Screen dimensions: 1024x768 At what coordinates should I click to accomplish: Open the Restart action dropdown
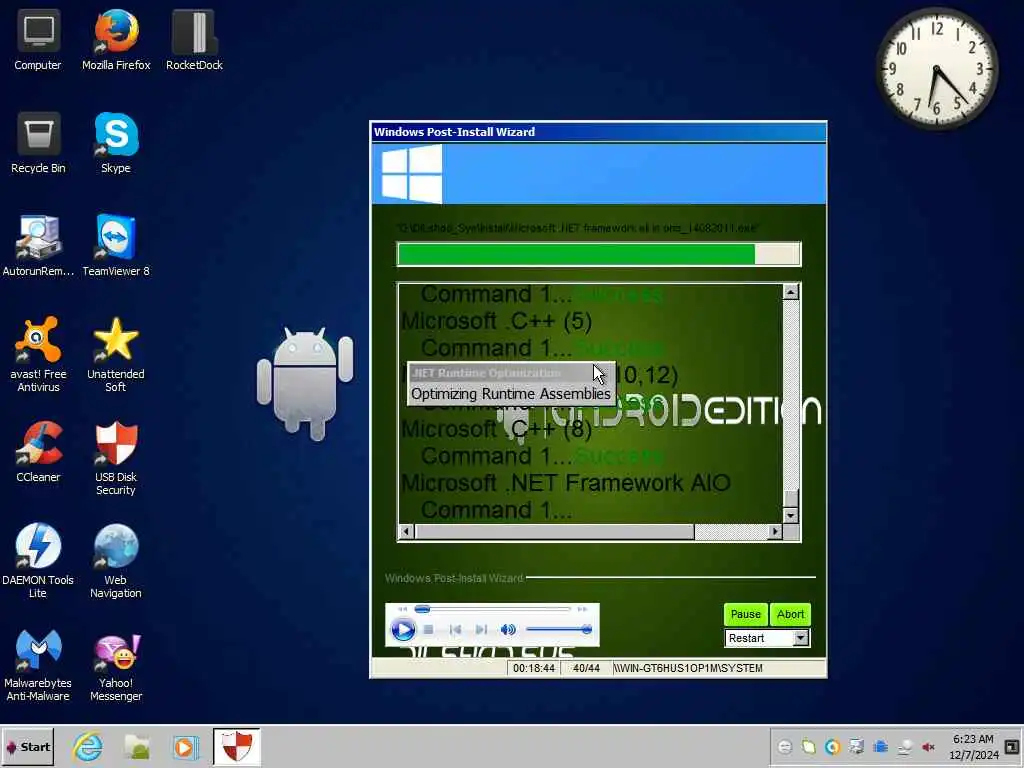click(x=801, y=638)
